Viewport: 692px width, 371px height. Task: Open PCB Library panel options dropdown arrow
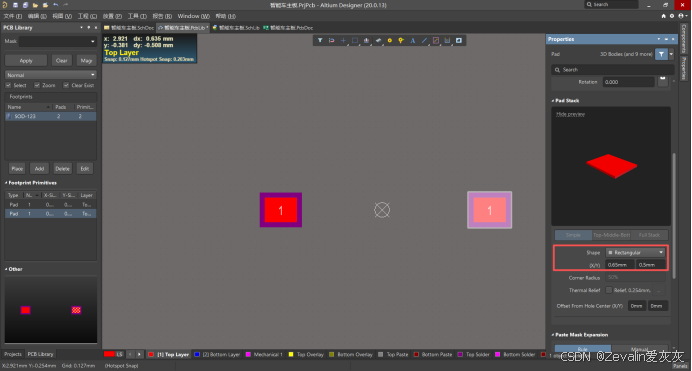pyautogui.click(x=82, y=27)
